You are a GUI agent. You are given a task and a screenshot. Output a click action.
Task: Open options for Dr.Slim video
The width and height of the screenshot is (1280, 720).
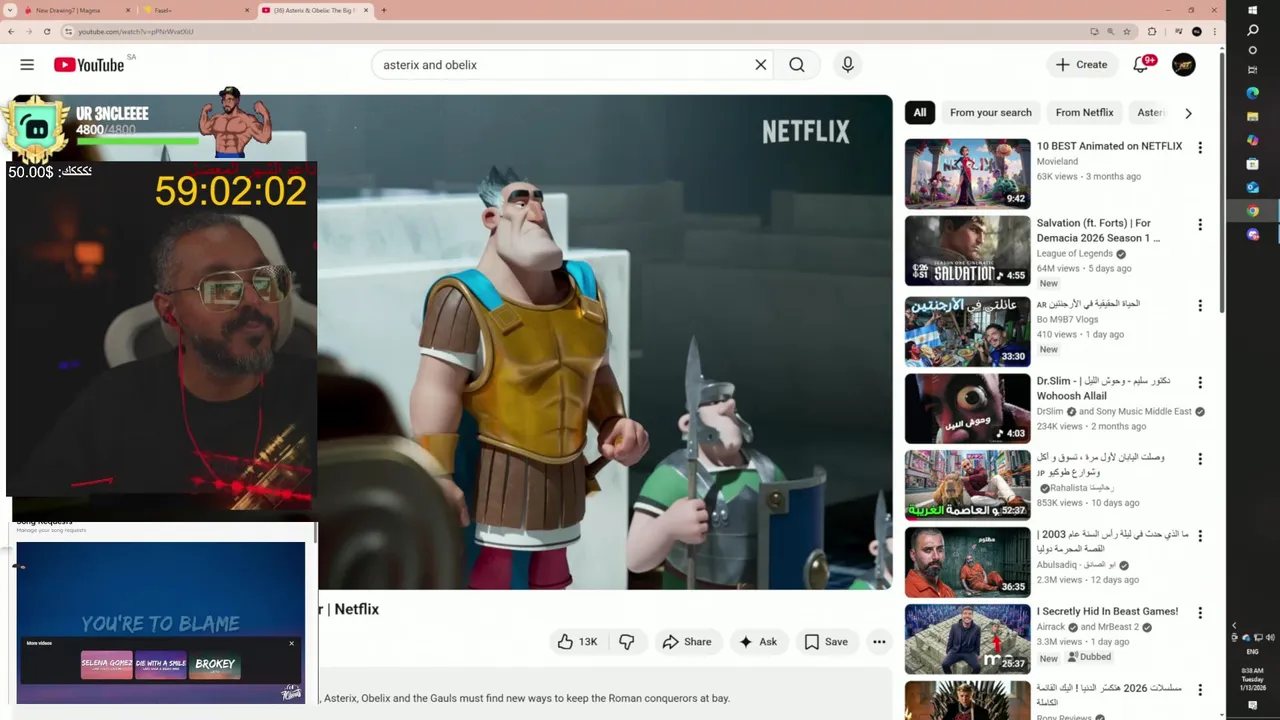(x=1200, y=383)
